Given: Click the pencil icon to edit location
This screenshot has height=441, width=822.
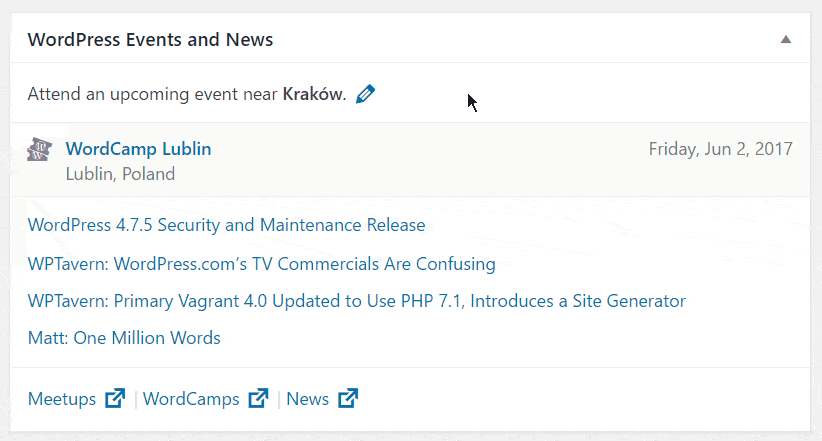Looking at the screenshot, I should (x=365, y=95).
